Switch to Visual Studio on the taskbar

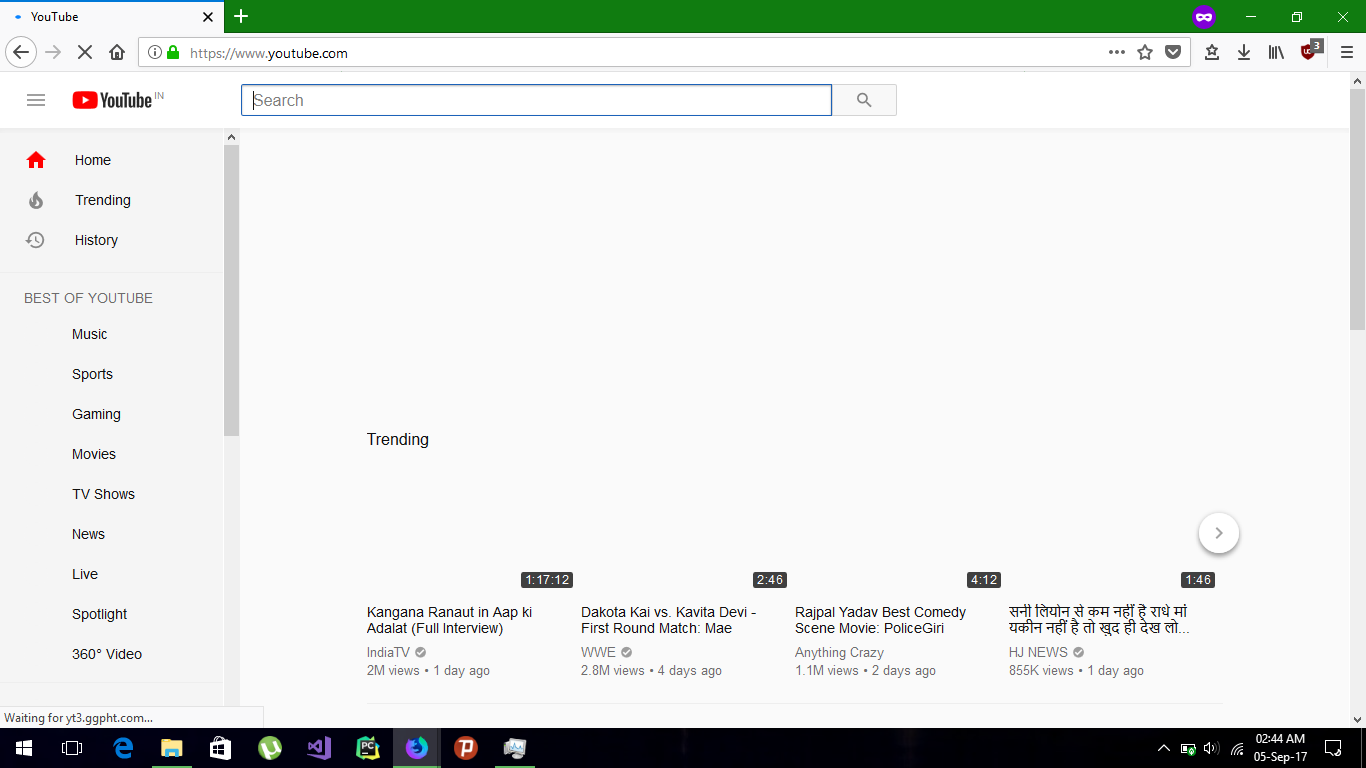click(x=319, y=748)
